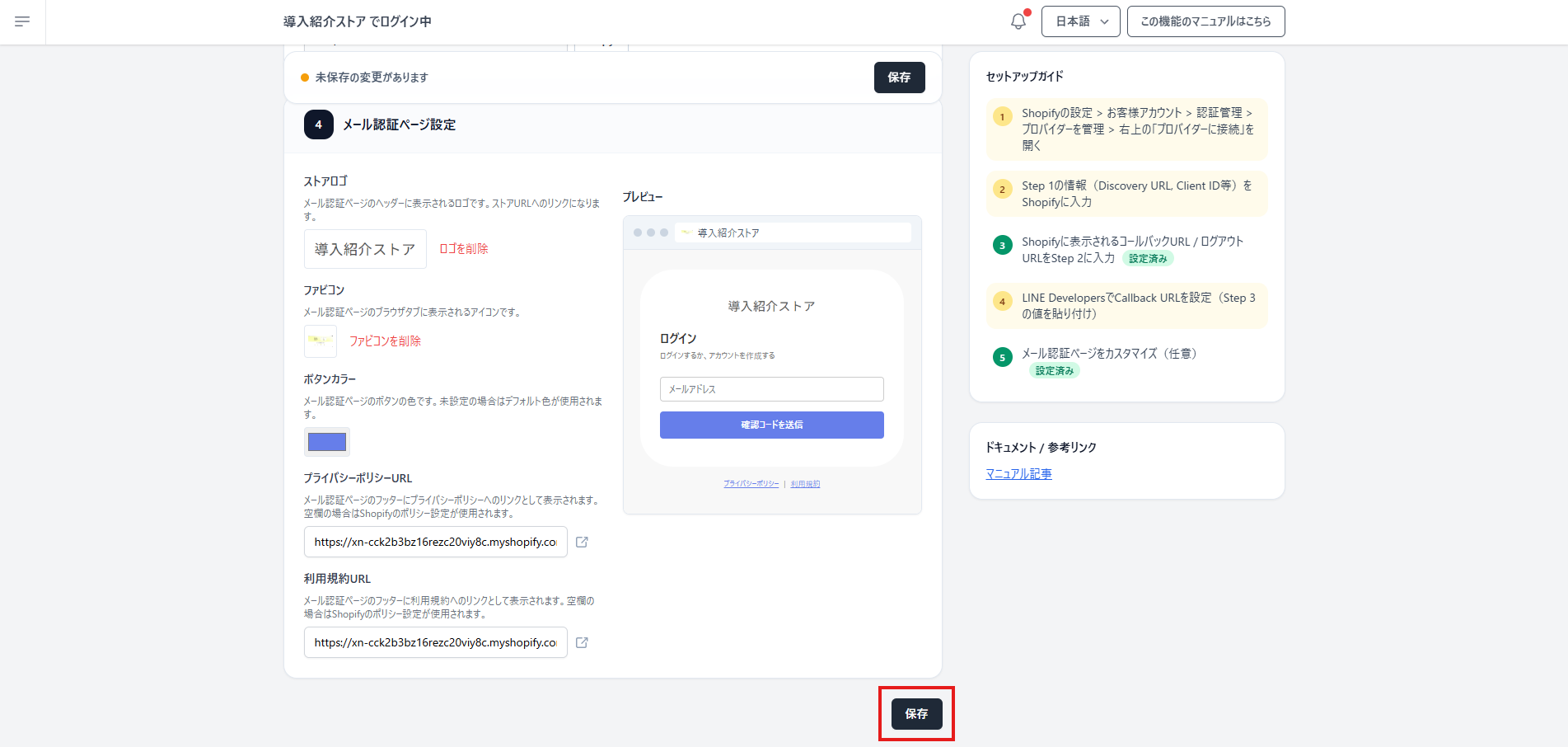Open the notifications bell

[x=1018, y=21]
